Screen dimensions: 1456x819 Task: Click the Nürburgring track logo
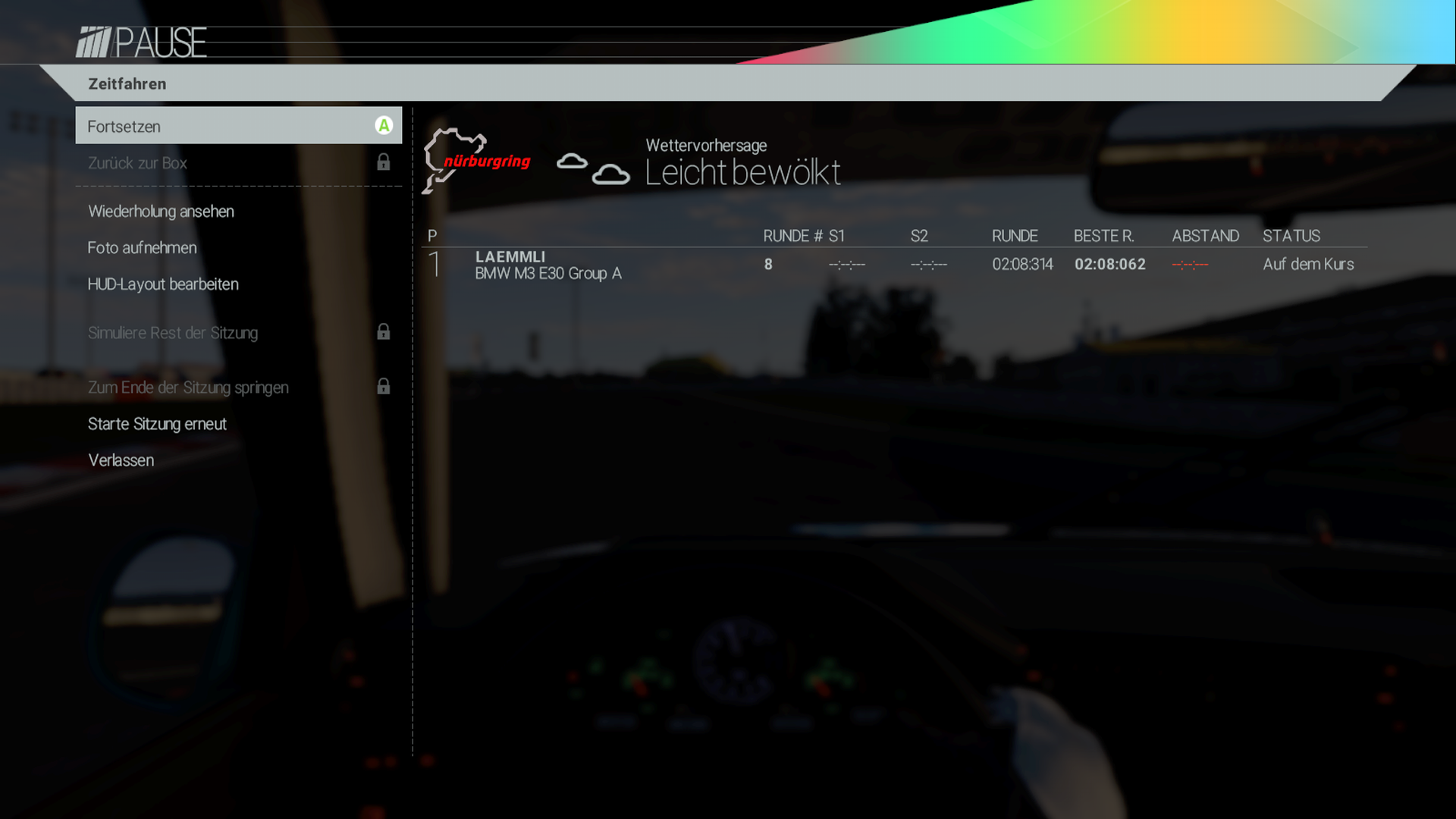(476, 161)
